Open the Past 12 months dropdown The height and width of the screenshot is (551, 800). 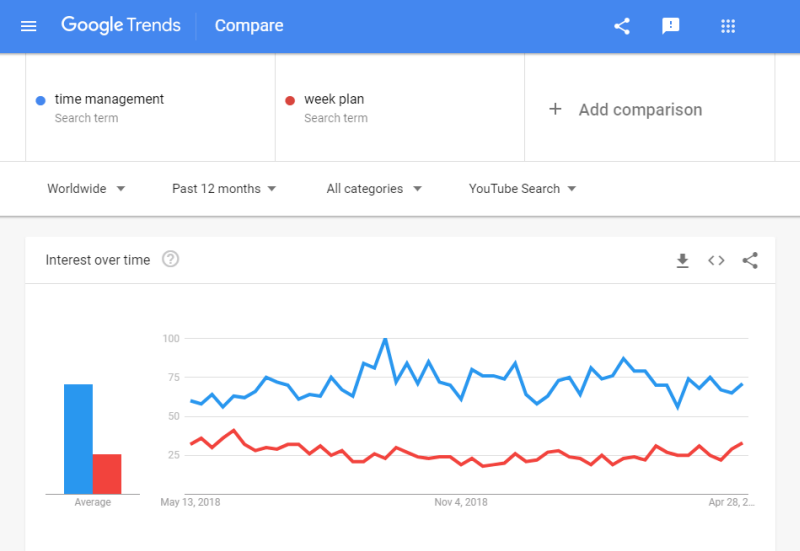point(223,189)
